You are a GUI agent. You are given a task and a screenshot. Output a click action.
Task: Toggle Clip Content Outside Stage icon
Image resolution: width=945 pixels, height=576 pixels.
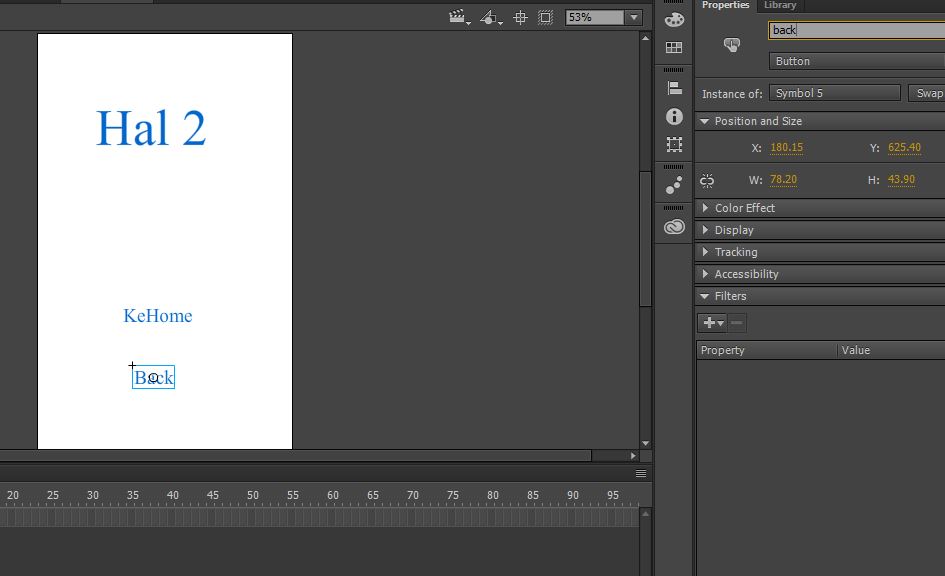click(545, 17)
